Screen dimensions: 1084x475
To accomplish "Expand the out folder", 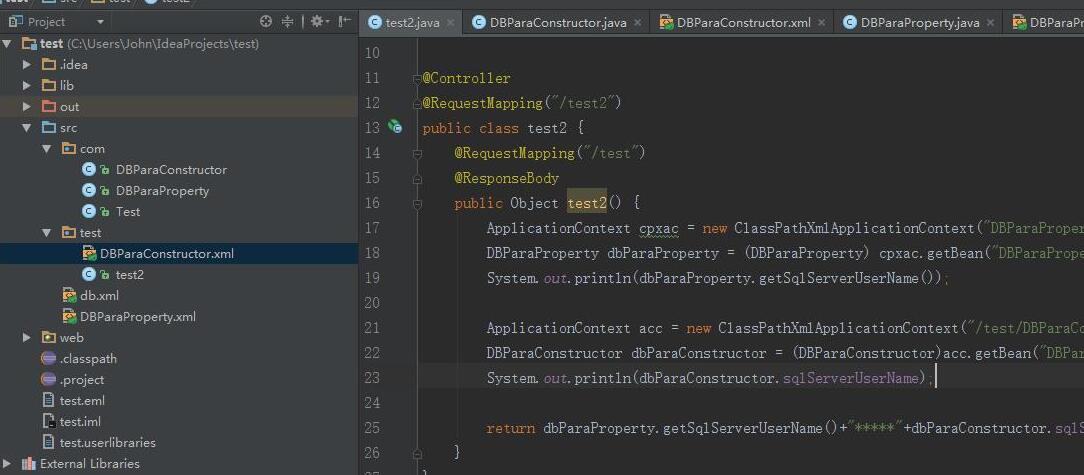I will pos(27,106).
